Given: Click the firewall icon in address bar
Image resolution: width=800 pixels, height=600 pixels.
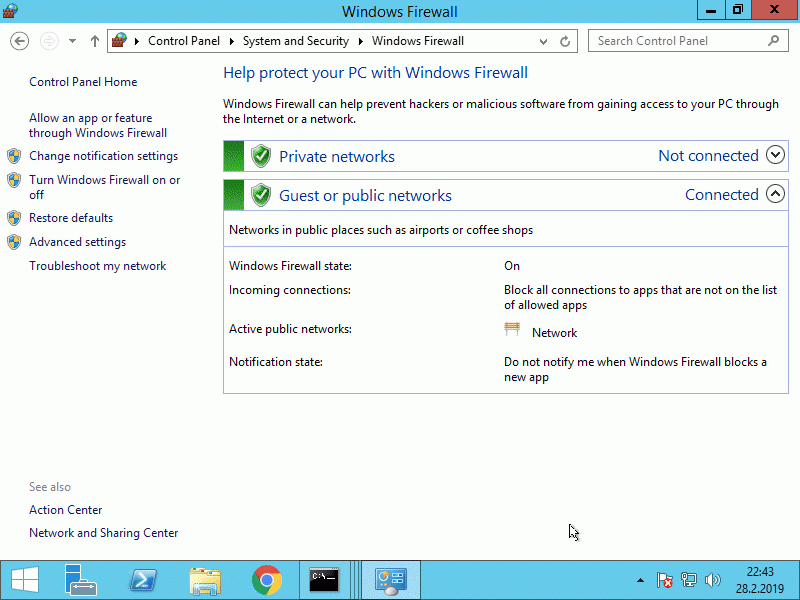Looking at the screenshot, I should 119,40.
